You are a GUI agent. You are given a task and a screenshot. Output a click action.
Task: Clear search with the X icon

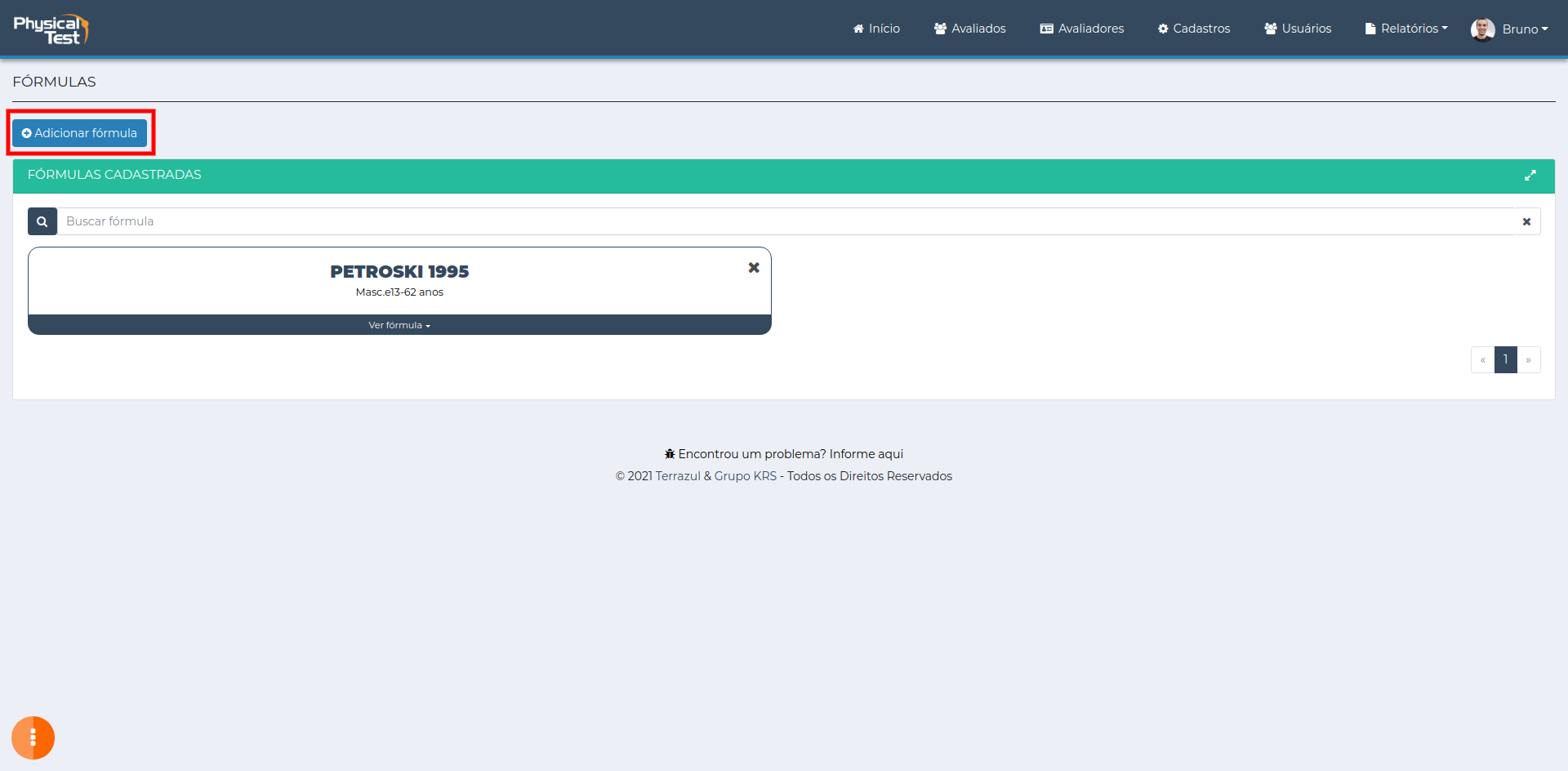click(x=1526, y=221)
